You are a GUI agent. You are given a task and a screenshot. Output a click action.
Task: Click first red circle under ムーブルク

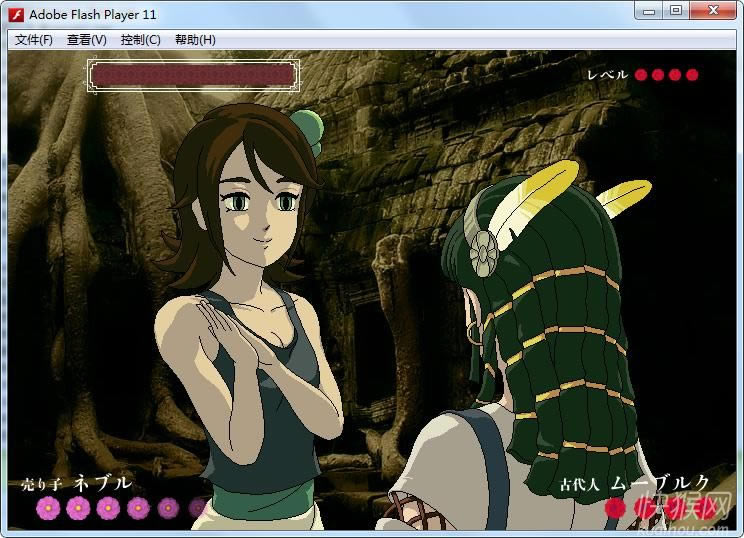pyautogui.click(x=615, y=508)
